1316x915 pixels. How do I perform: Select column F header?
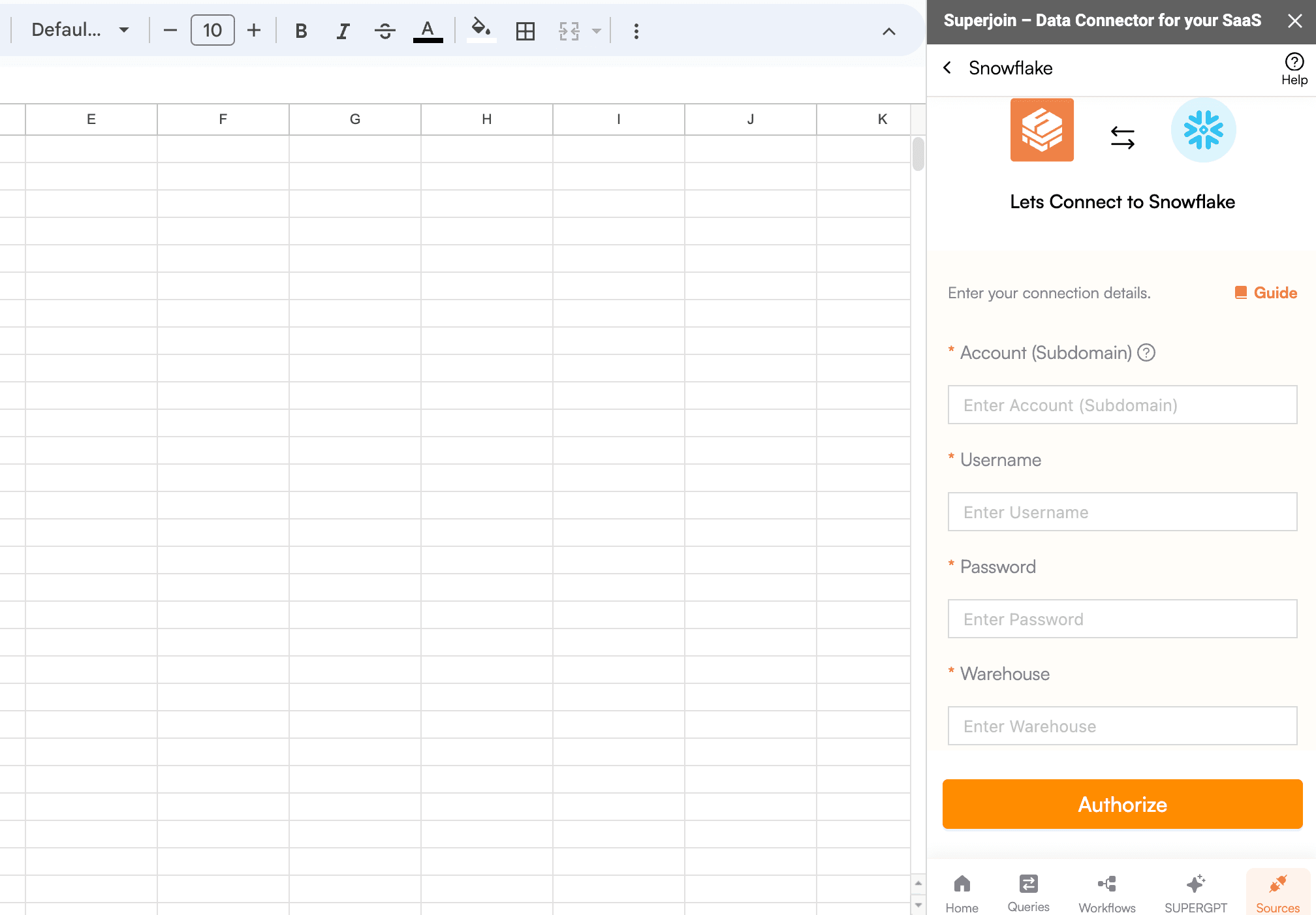click(223, 119)
